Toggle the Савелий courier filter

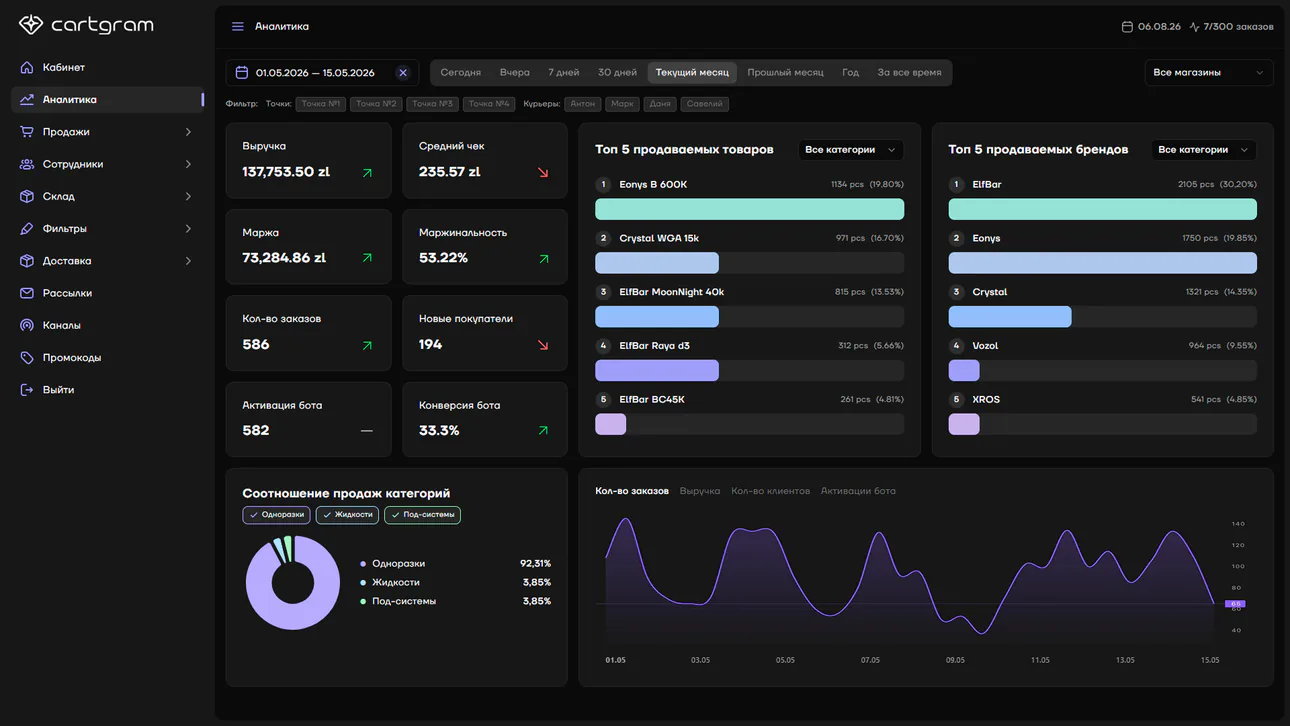click(705, 104)
